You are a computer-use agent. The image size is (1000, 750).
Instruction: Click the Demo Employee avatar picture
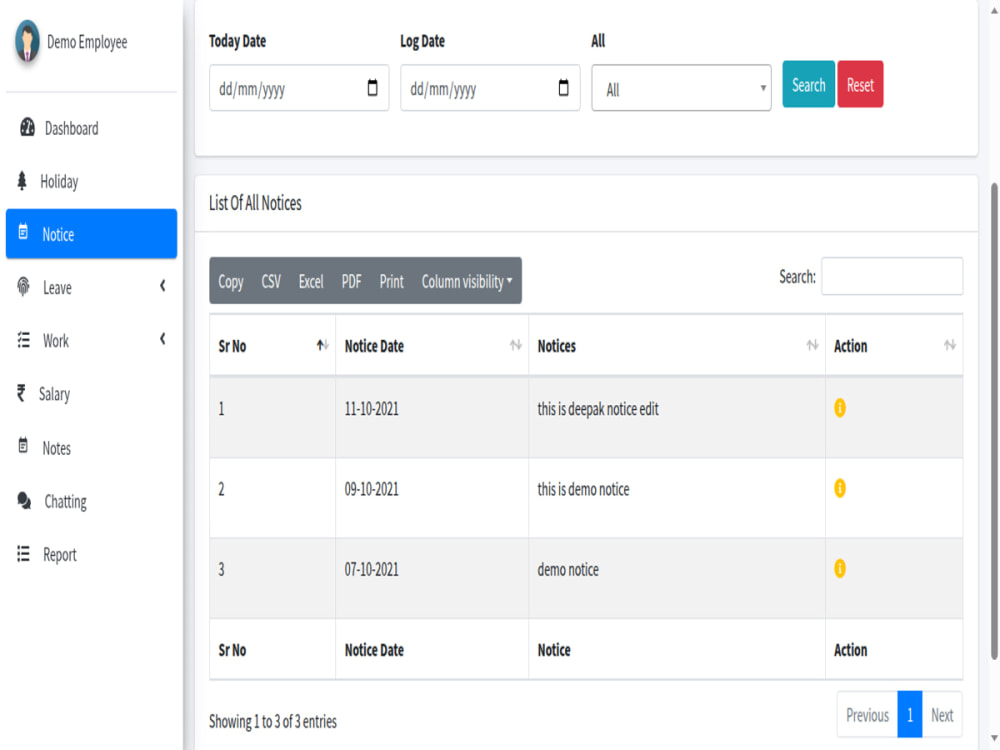27,41
